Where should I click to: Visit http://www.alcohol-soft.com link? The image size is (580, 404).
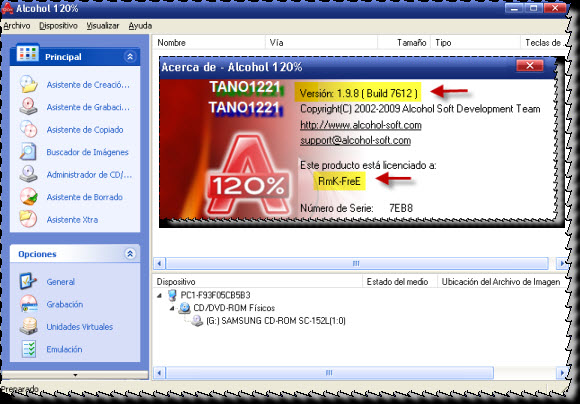point(361,125)
